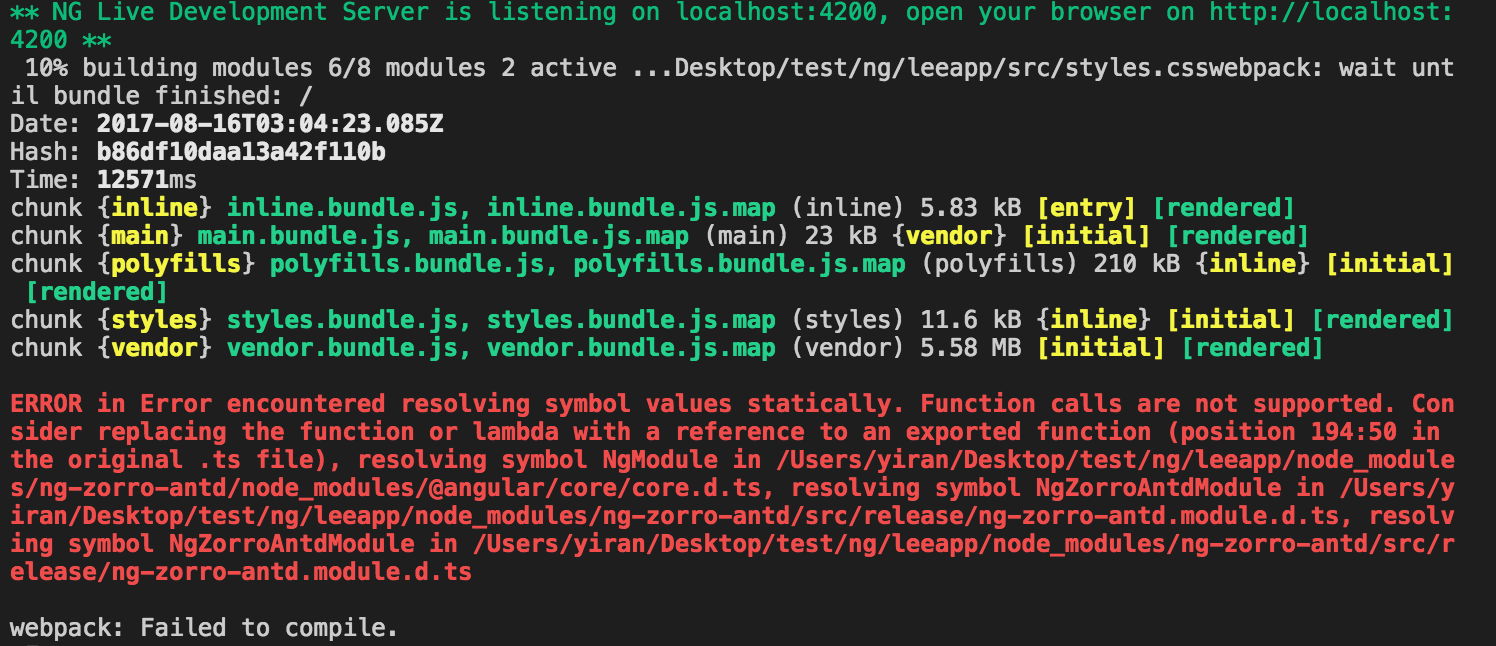Click the [entry] tag on inline chunk
This screenshot has width=1496, height=646.
click(1087, 209)
